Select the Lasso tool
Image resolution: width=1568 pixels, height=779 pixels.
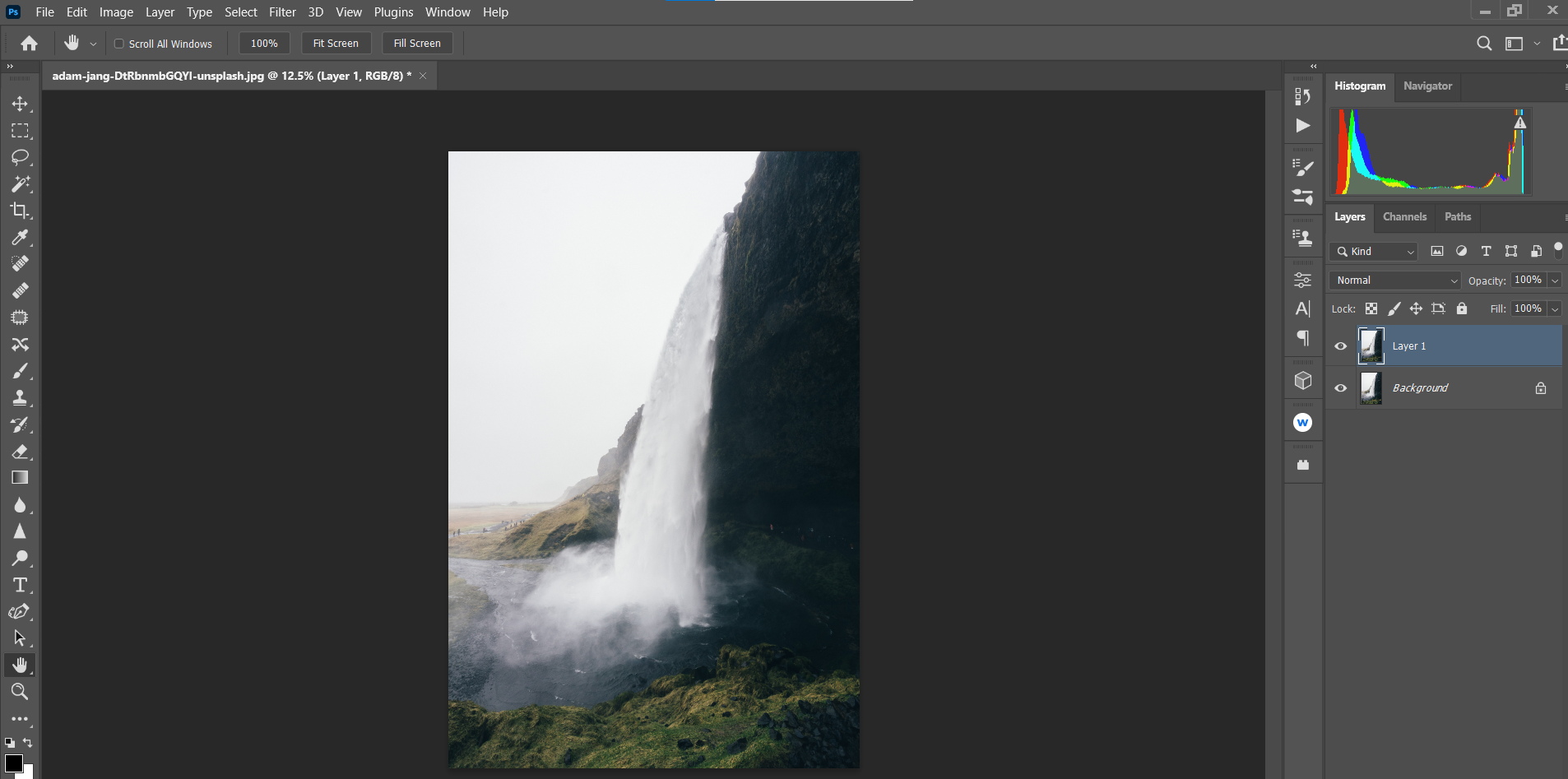20,157
